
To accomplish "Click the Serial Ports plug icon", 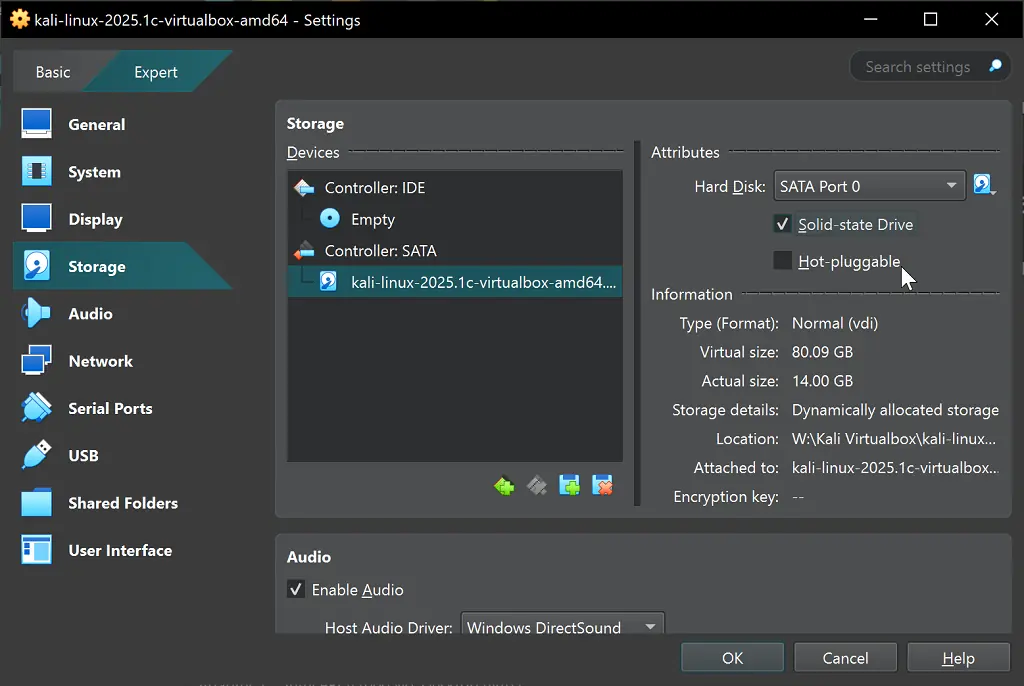I will tap(36, 408).
